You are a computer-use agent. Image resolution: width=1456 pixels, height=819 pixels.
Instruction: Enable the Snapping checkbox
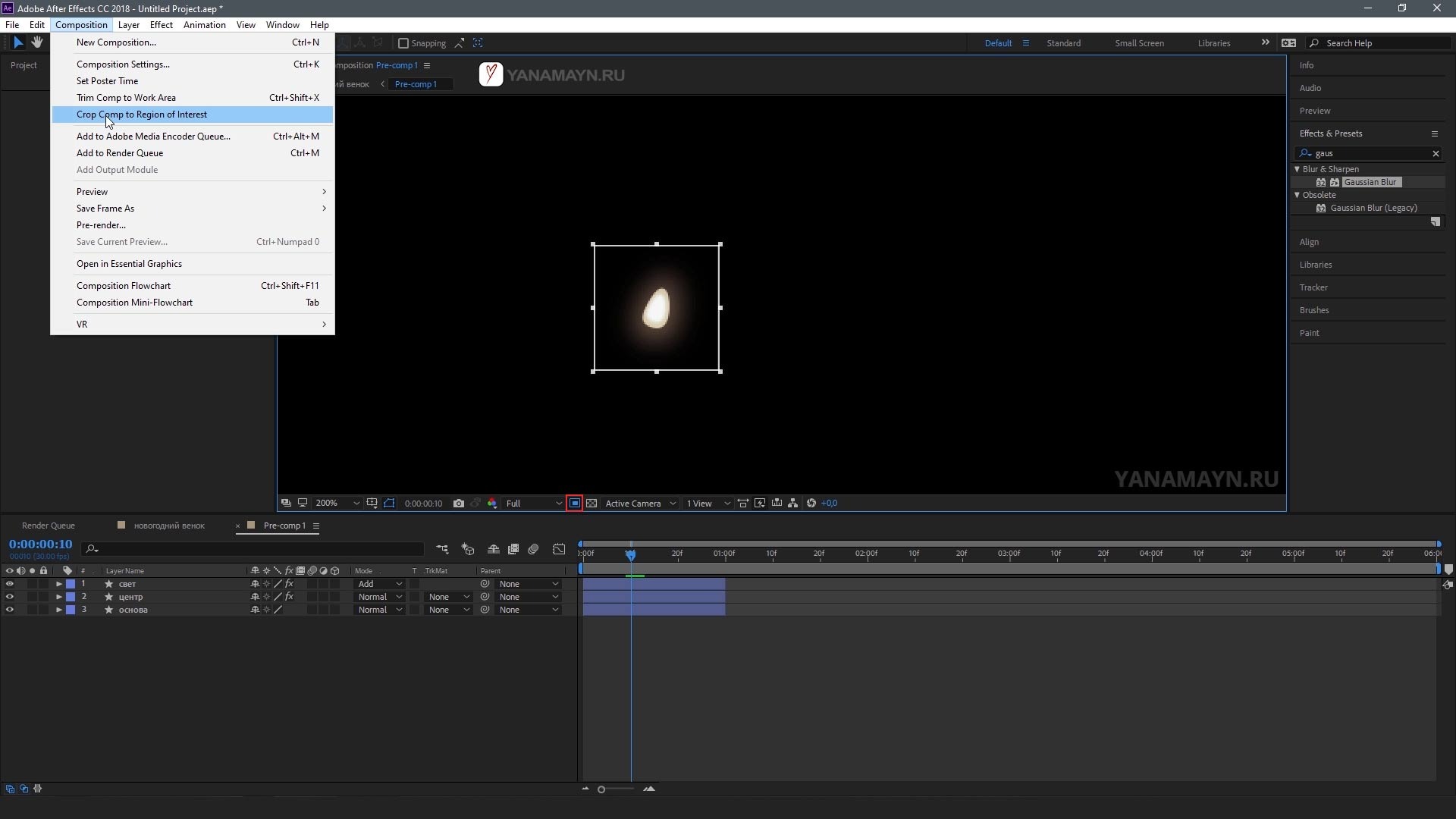[403, 43]
